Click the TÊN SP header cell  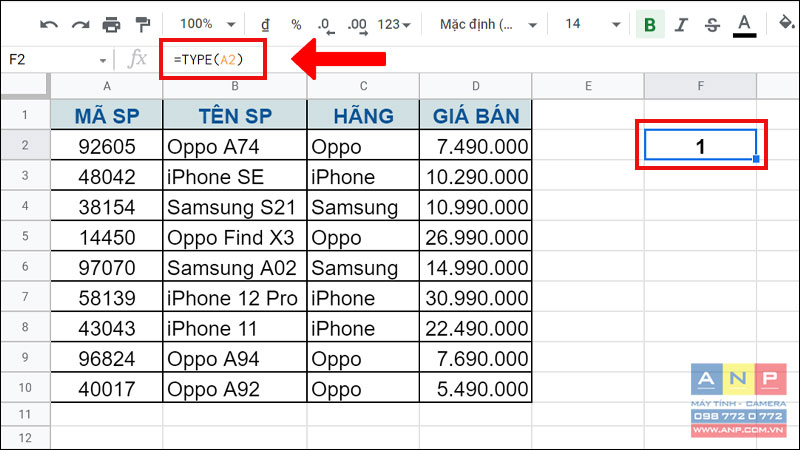[235, 115]
